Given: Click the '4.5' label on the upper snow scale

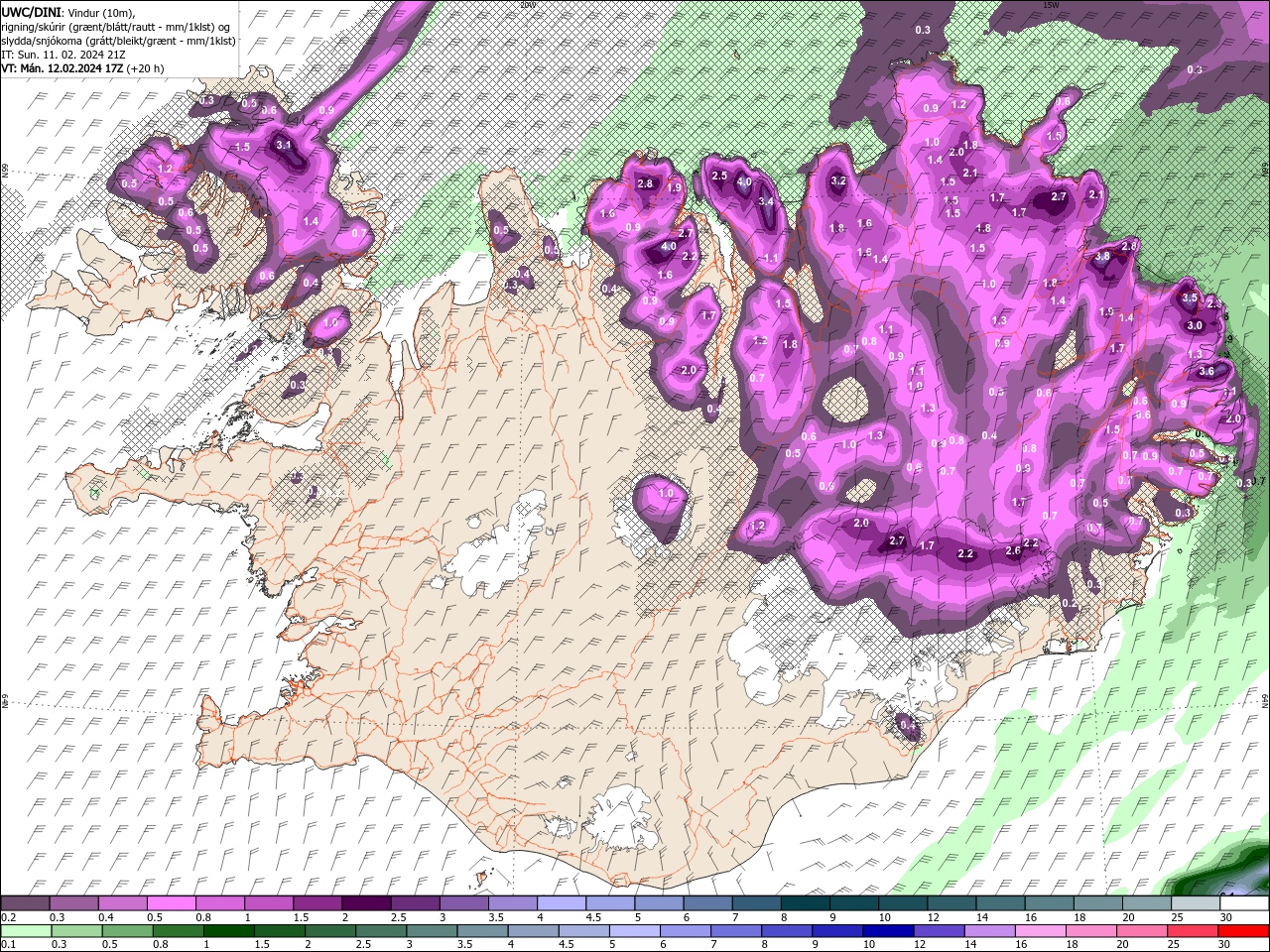Looking at the screenshot, I should click(593, 917).
